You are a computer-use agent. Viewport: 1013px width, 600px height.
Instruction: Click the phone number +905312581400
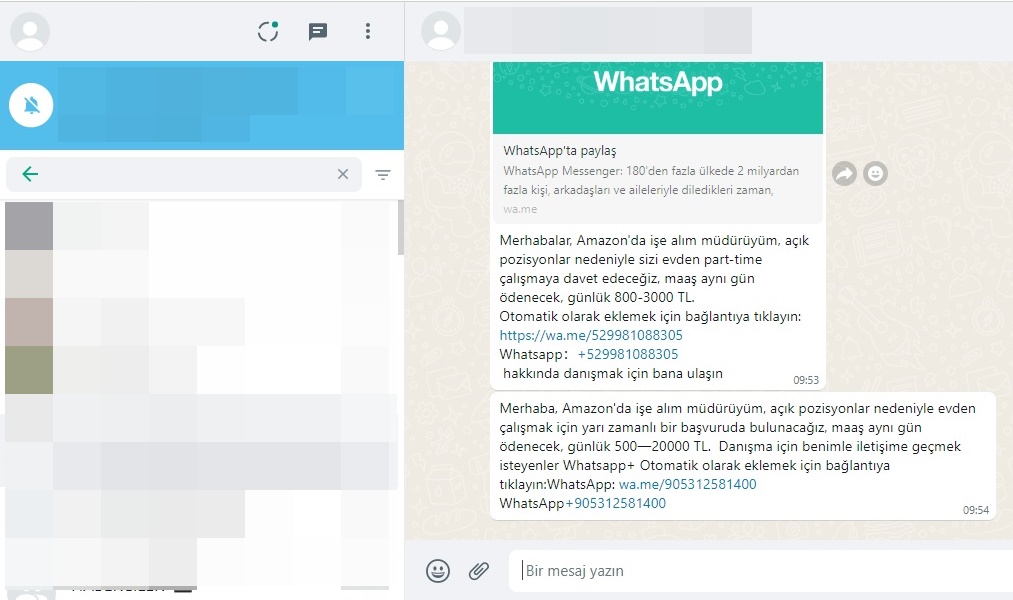tap(616, 503)
